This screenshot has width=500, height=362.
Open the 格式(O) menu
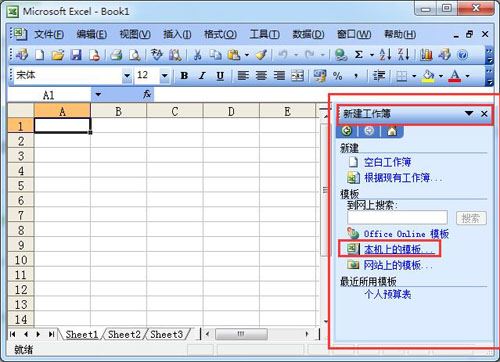(x=220, y=34)
